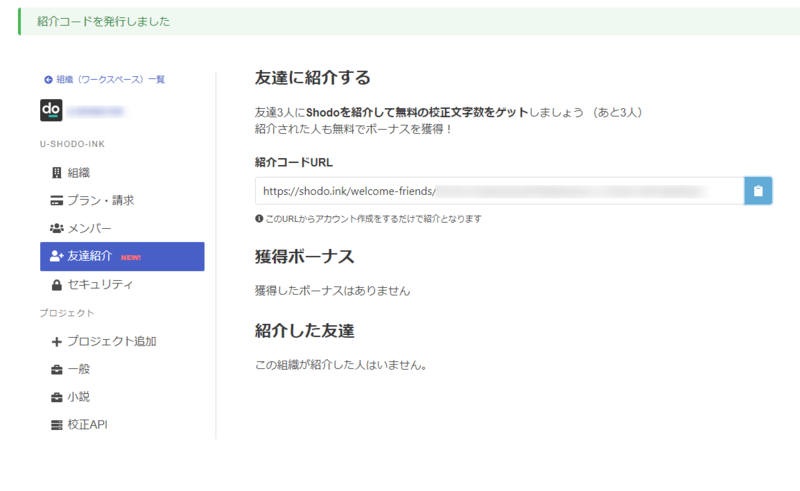800x491 pixels.
Task: Click the info icon below the URL field
Action: pos(259,218)
